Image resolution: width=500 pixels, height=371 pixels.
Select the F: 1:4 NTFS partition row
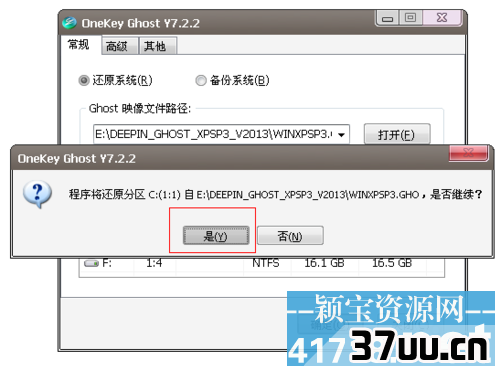pyautogui.click(x=261, y=264)
